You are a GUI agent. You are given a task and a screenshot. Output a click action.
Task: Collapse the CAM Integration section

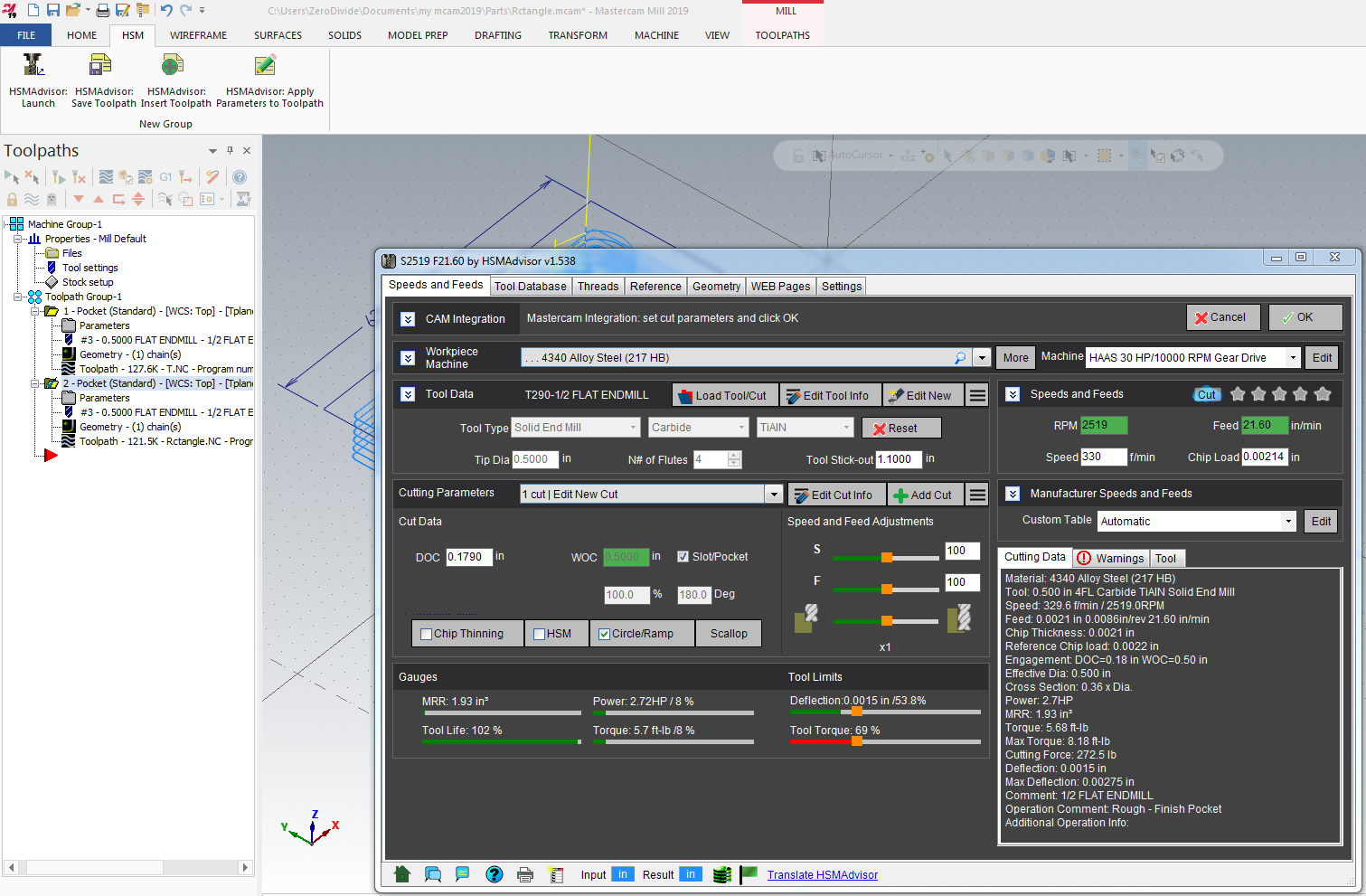tap(408, 319)
